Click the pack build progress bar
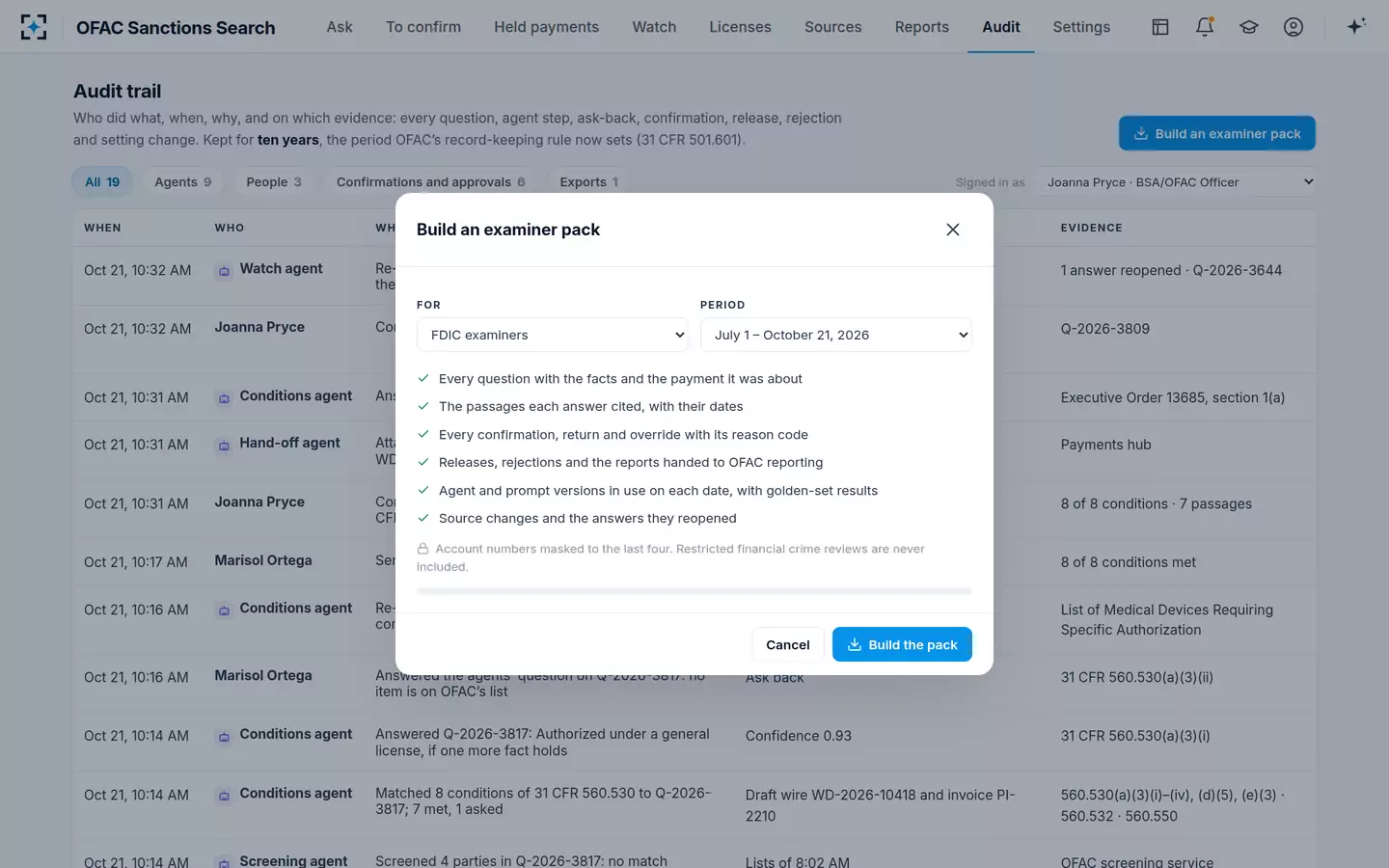The width and height of the screenshot is (1389, 868). click(x=694, y=591)
